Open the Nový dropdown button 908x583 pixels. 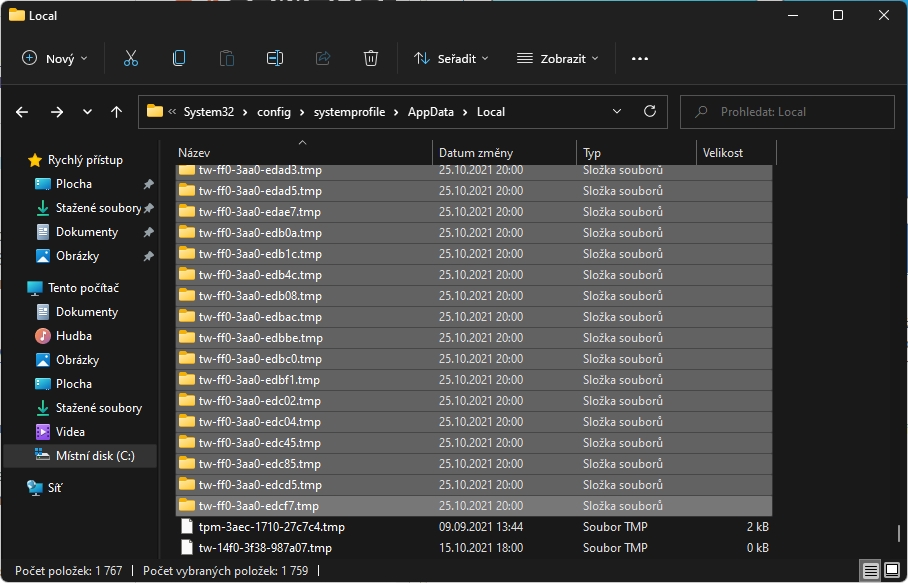(x=56, y=59)
